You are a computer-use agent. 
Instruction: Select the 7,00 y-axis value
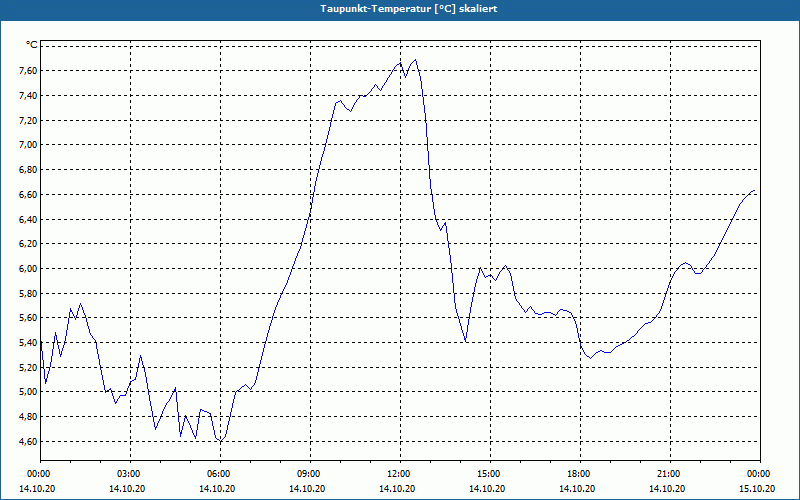[28, 145]
